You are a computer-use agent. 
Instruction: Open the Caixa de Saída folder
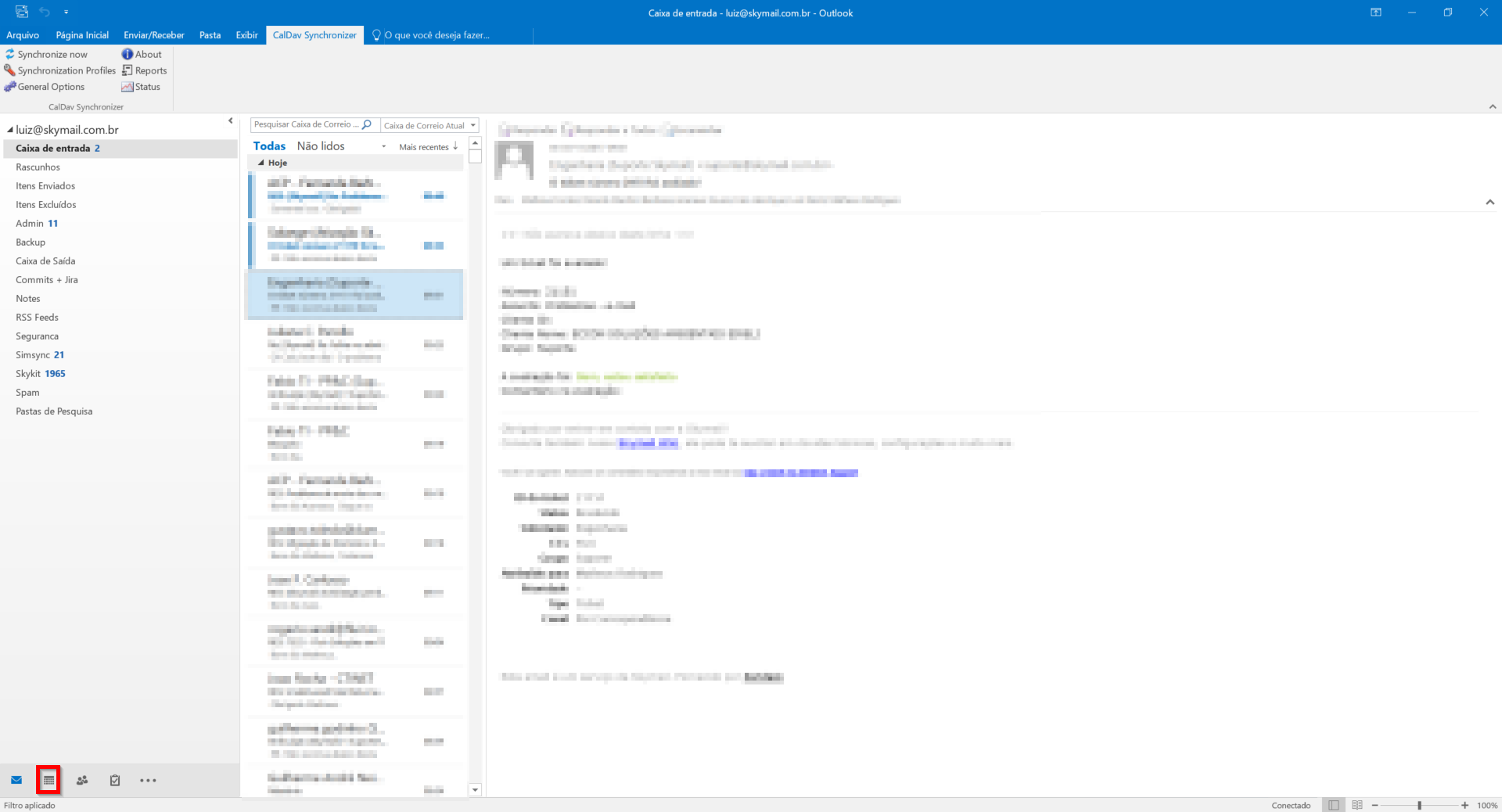tap(120, 261)
